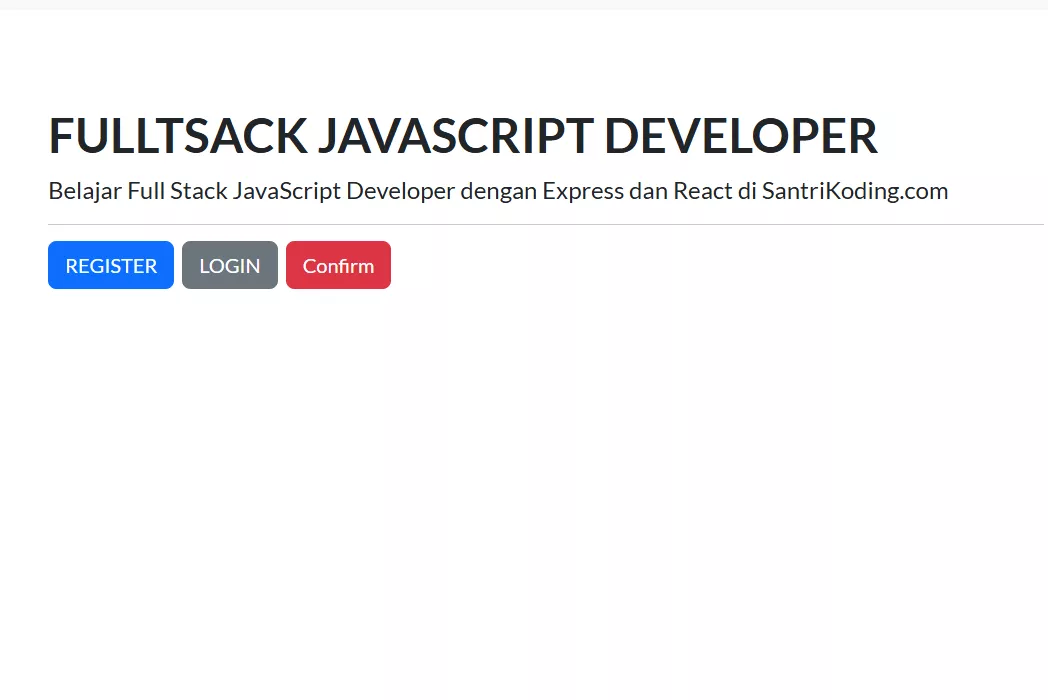1048x700 pixels.
Task: Click the SantriKoding.com text in subtitle
Action: 855,191
